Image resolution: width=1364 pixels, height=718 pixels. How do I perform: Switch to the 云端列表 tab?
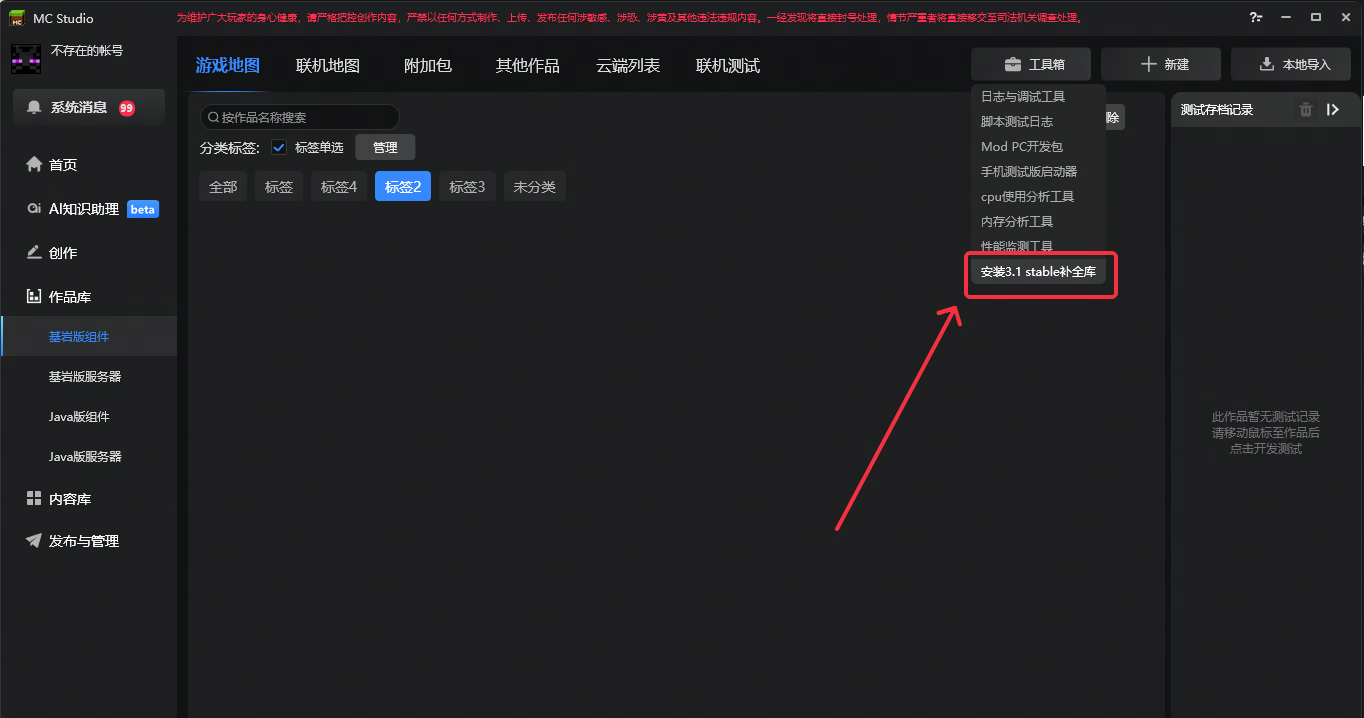pyautogui.click(x=628, y=66)
